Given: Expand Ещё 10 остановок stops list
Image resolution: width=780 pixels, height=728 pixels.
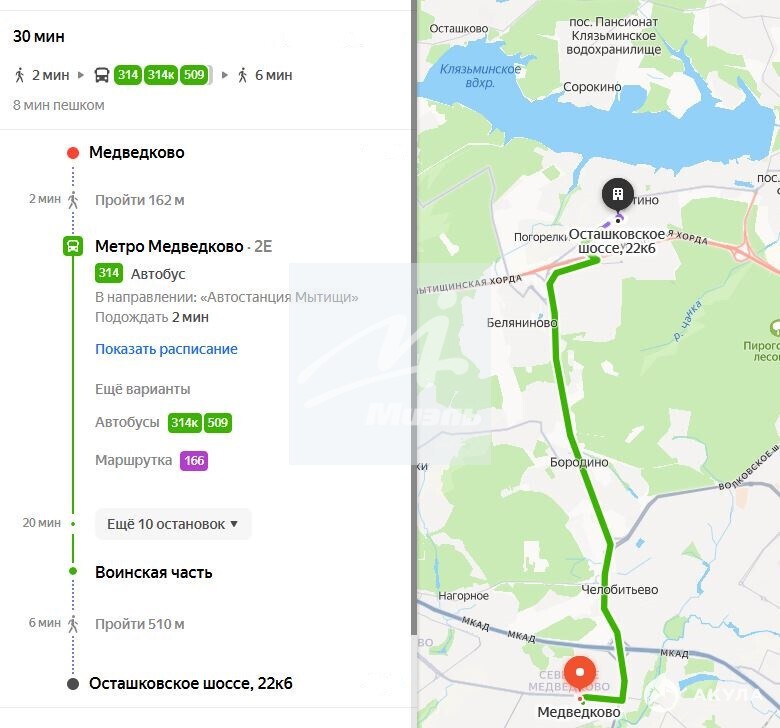Looking at the screenshot, I should click(173, 524).
